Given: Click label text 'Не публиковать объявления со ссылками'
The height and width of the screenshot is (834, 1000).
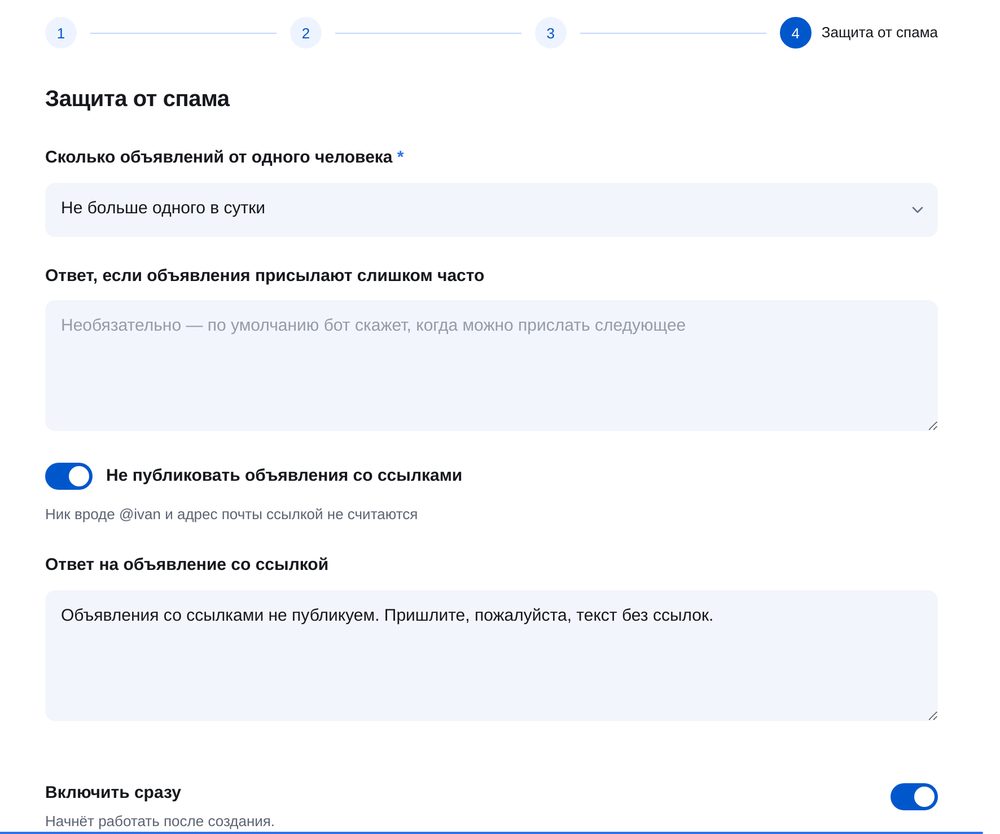Looking at the screenshot, I should click(284, 476).
